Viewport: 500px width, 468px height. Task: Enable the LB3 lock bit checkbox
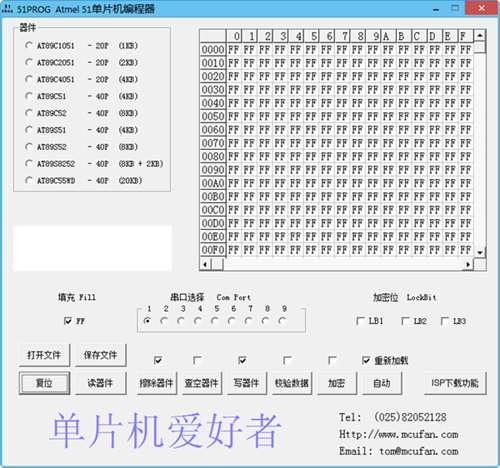coord(445,321)
